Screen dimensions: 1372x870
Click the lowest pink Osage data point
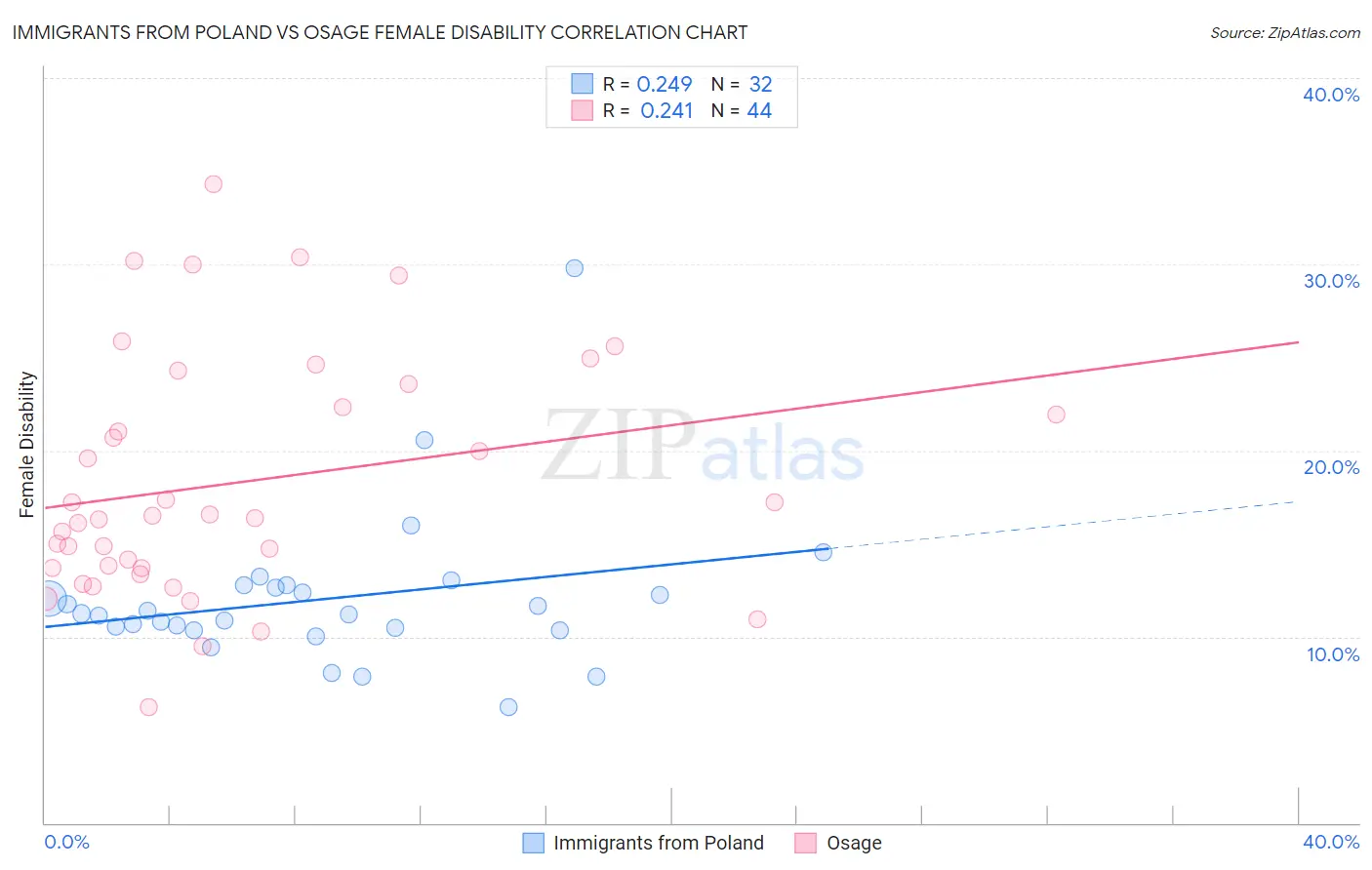coord(148,707)
